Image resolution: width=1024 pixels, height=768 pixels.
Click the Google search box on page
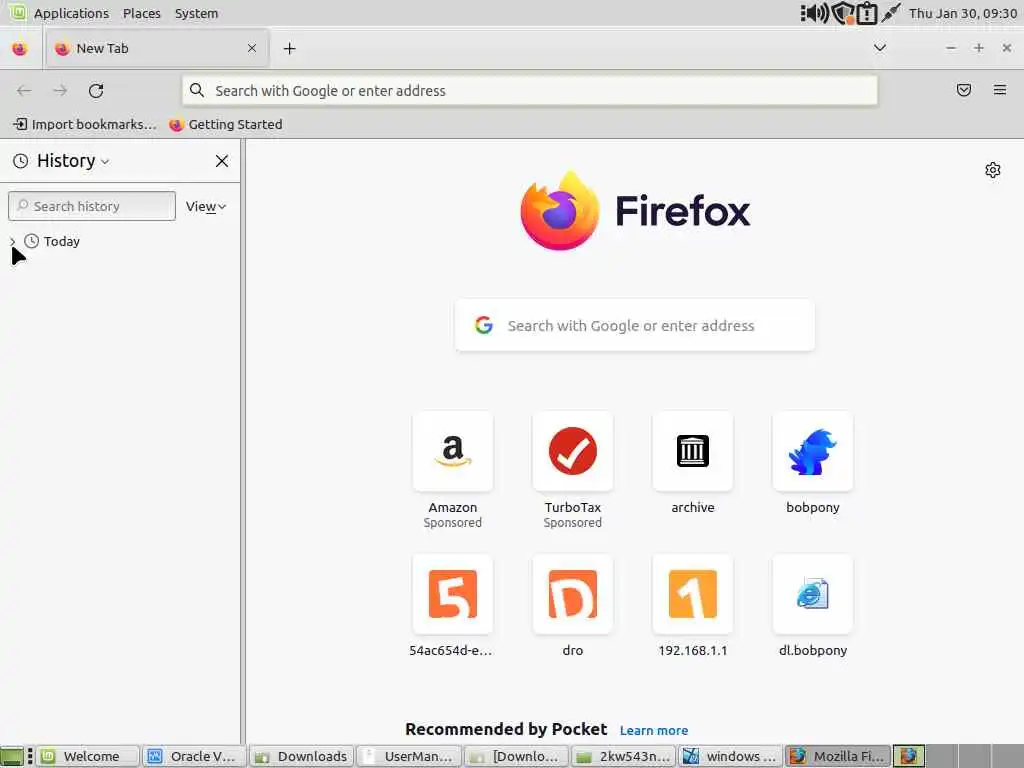pos(635,325)
